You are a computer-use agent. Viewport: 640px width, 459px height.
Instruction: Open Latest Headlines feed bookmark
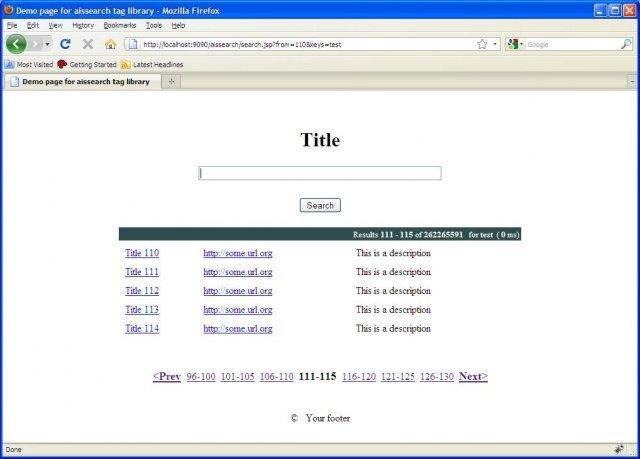point(152,64)
